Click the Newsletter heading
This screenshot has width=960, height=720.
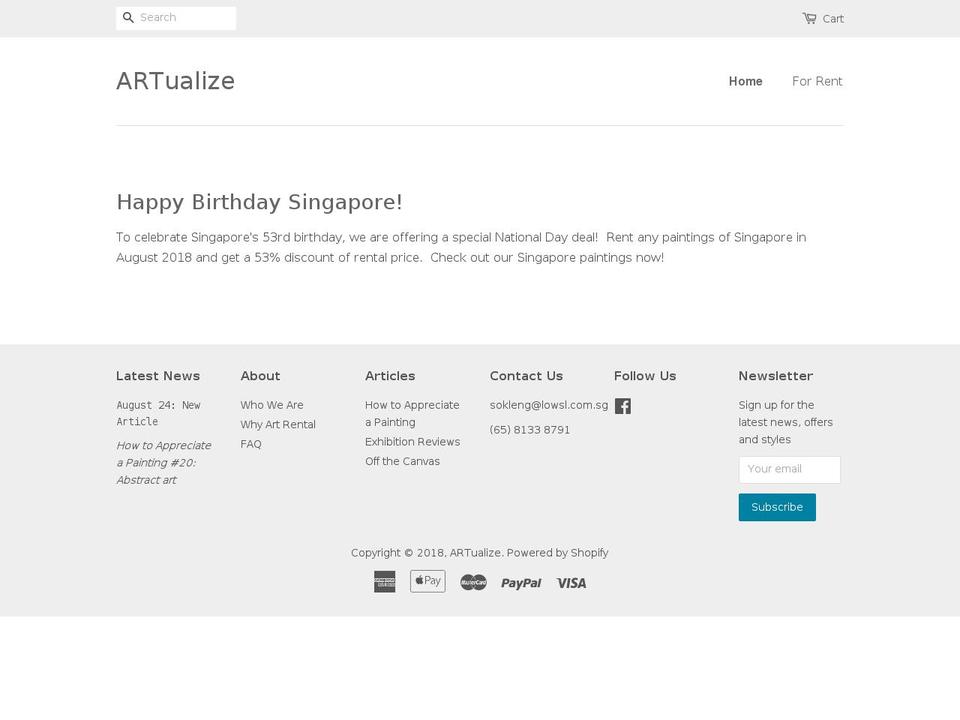click(776, 376)
